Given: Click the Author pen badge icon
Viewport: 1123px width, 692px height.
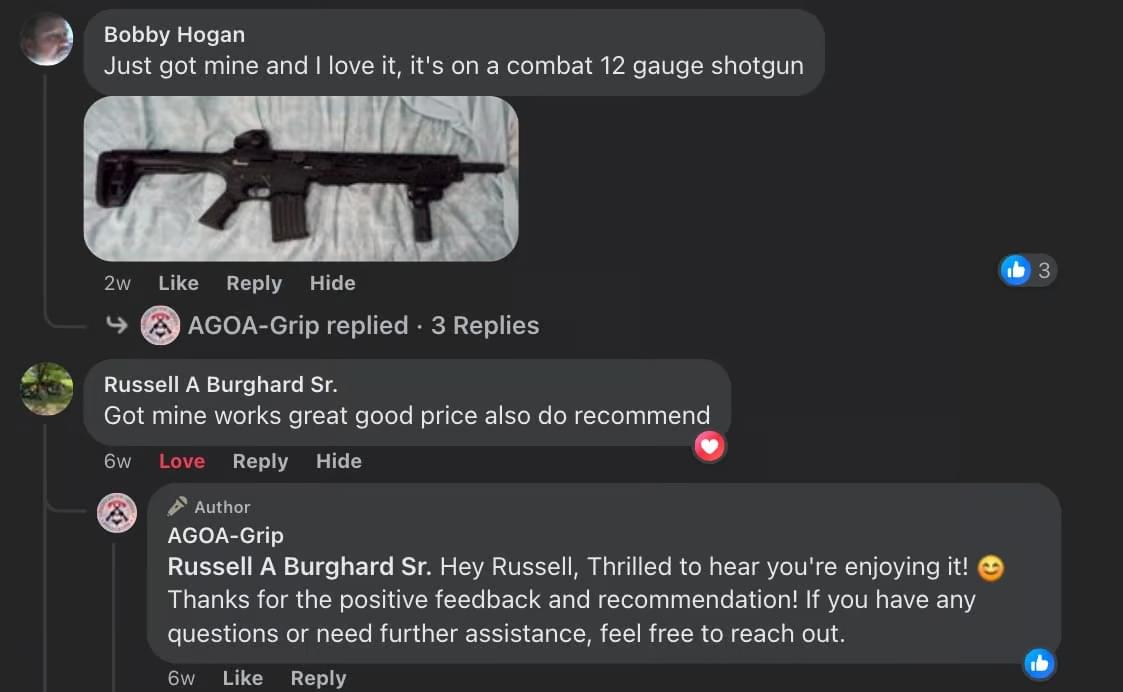Looking at the screenshot, I should (x=177, y=506).
